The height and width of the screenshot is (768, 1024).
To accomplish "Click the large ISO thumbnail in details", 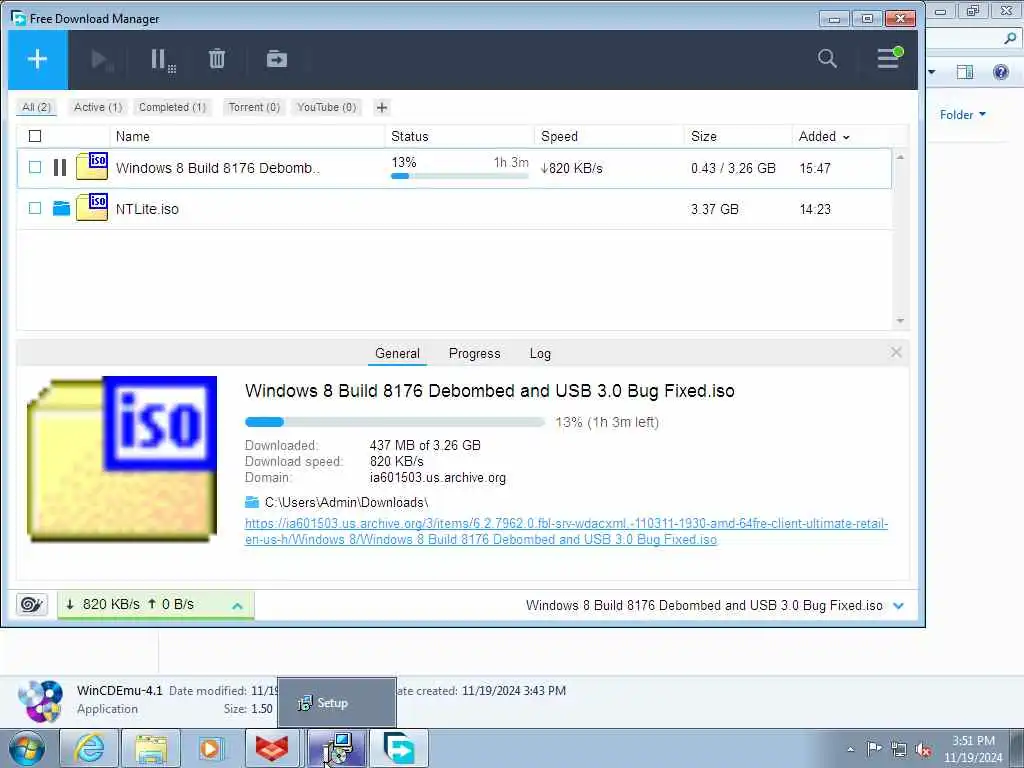I will tap(122, 458).
